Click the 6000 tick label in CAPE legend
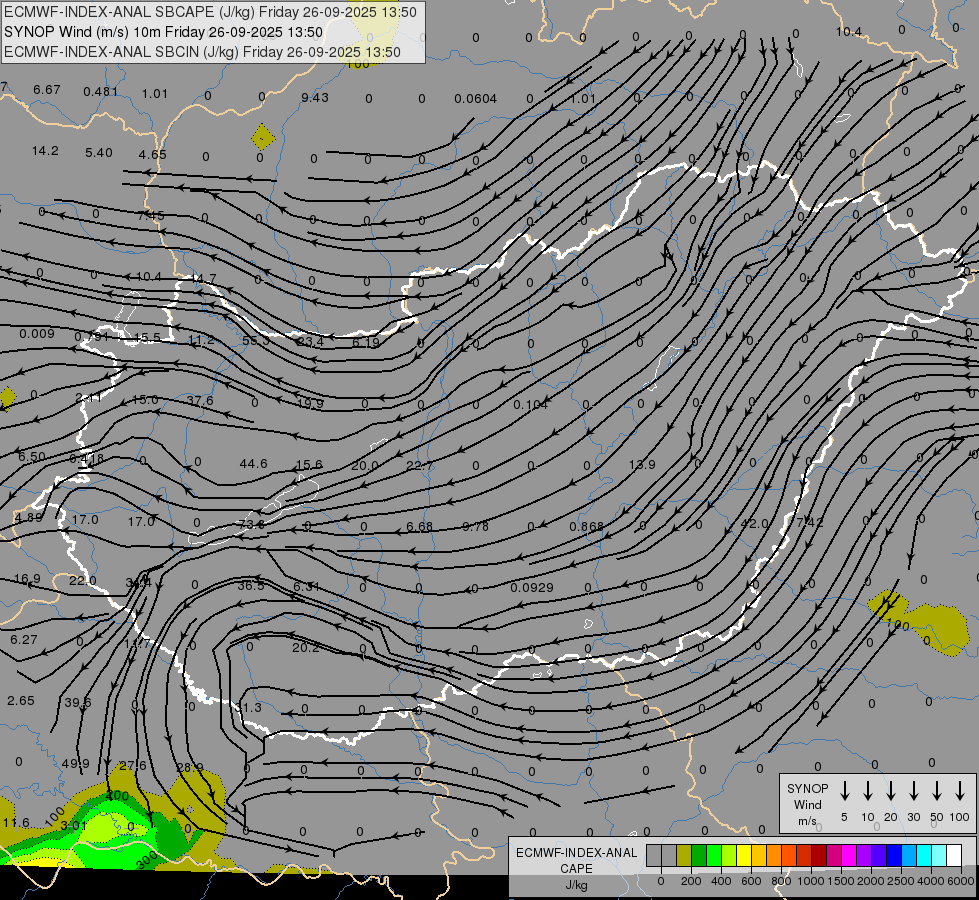Viewport: 979px width, 900px height. click(x=961, y=881)
